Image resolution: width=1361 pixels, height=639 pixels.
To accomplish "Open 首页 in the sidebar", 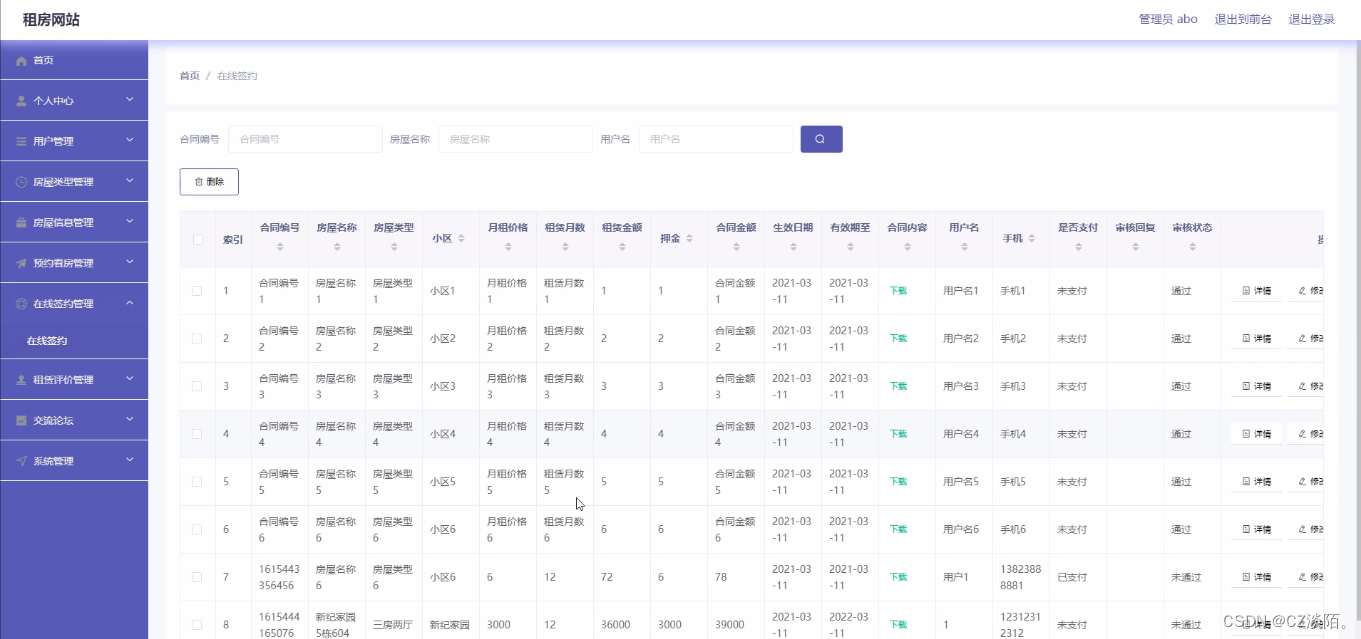I will point(74,60).
